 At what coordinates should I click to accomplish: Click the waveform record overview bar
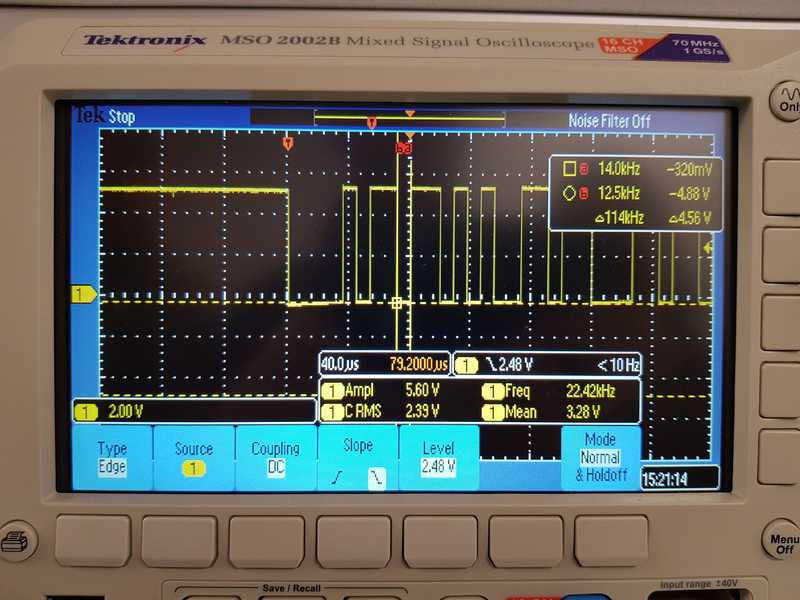click(x=410, y=118)
